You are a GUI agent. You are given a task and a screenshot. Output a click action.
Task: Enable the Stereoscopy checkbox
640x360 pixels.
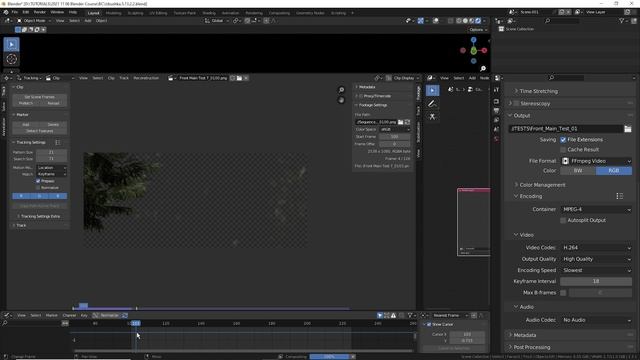[516, 104]
